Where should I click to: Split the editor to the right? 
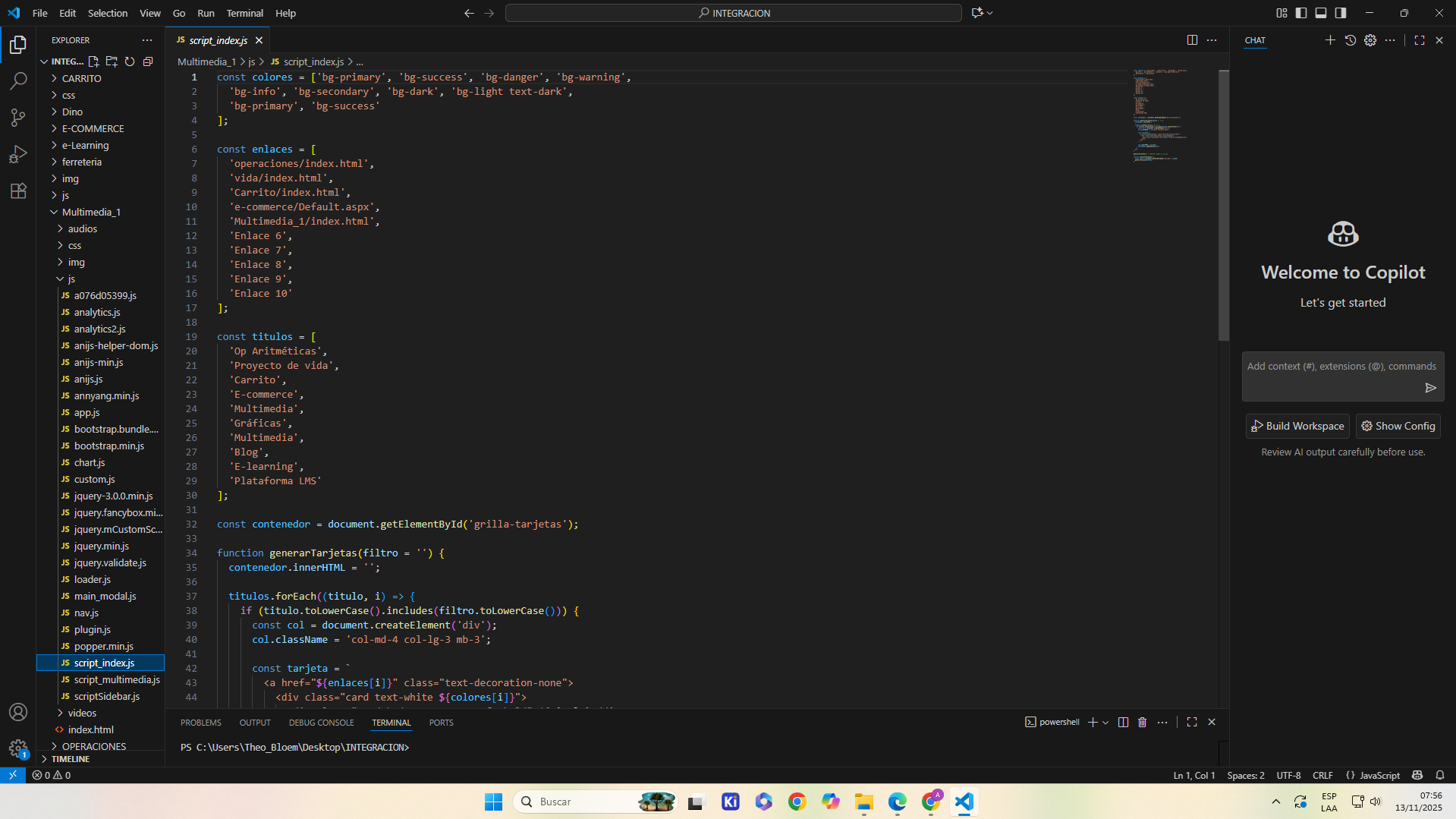tap(1192, 40)
